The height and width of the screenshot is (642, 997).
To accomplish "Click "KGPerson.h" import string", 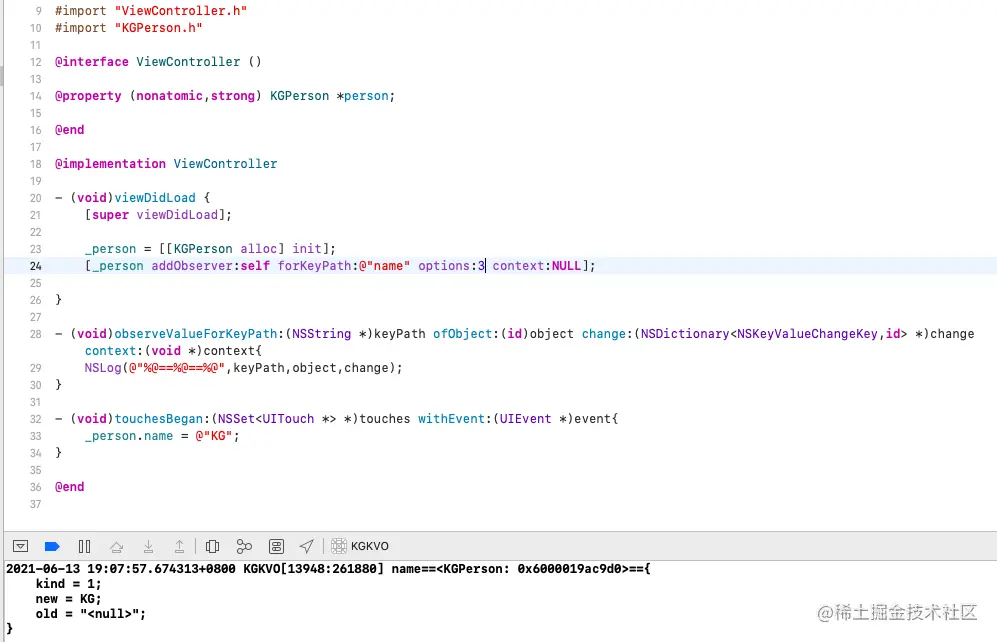I will [x=158, y=28].
